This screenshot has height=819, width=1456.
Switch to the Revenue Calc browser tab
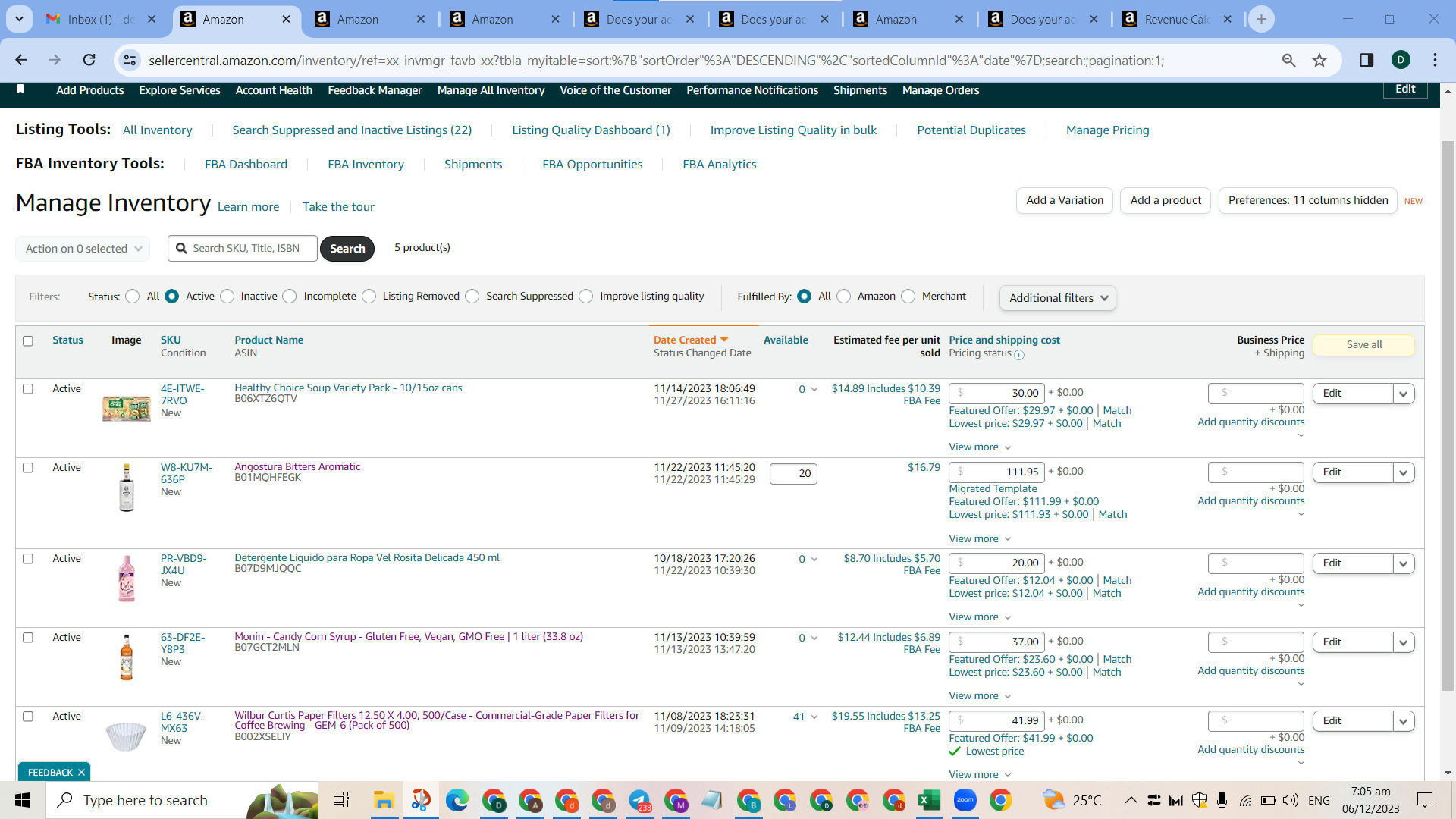point(1176,19)
